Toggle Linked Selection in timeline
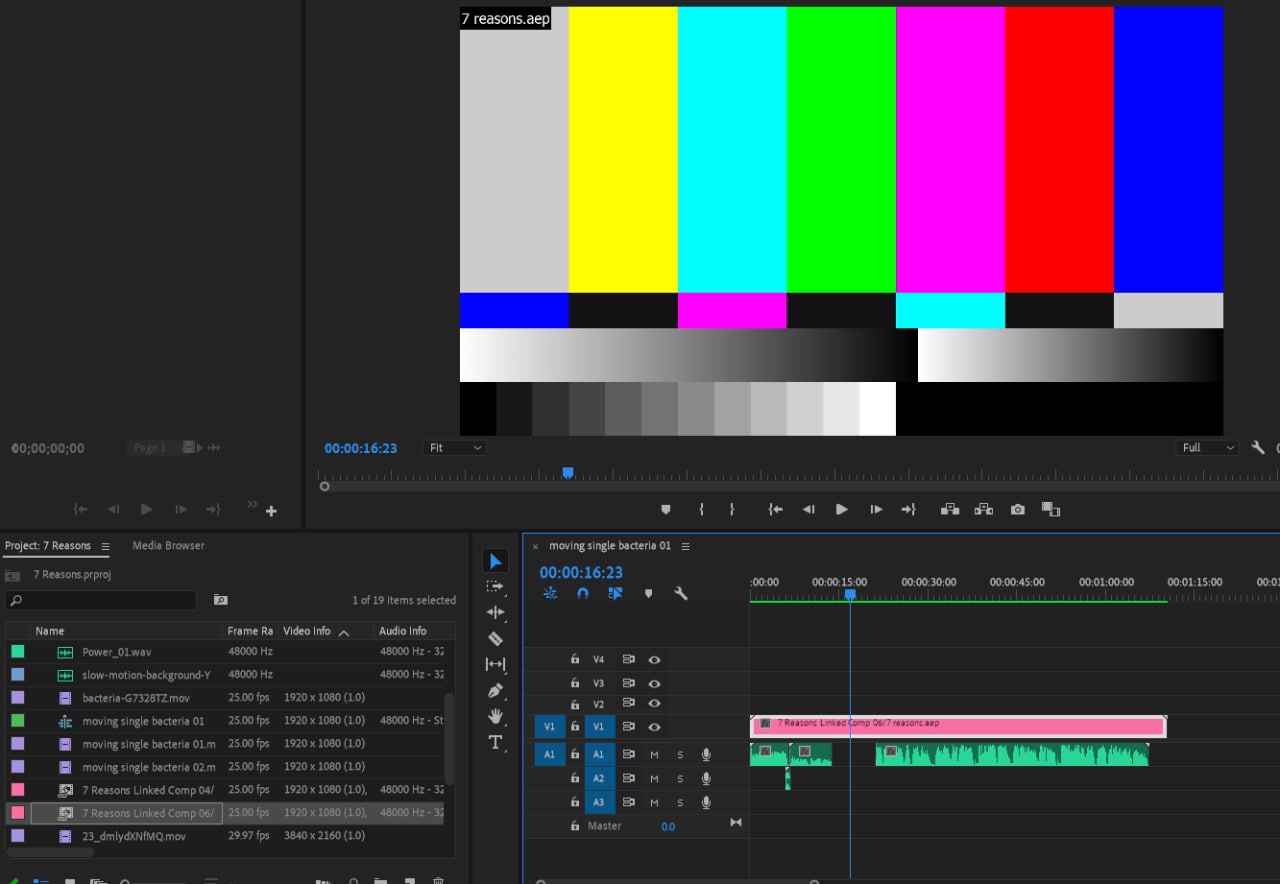 (x=615, y=593)
